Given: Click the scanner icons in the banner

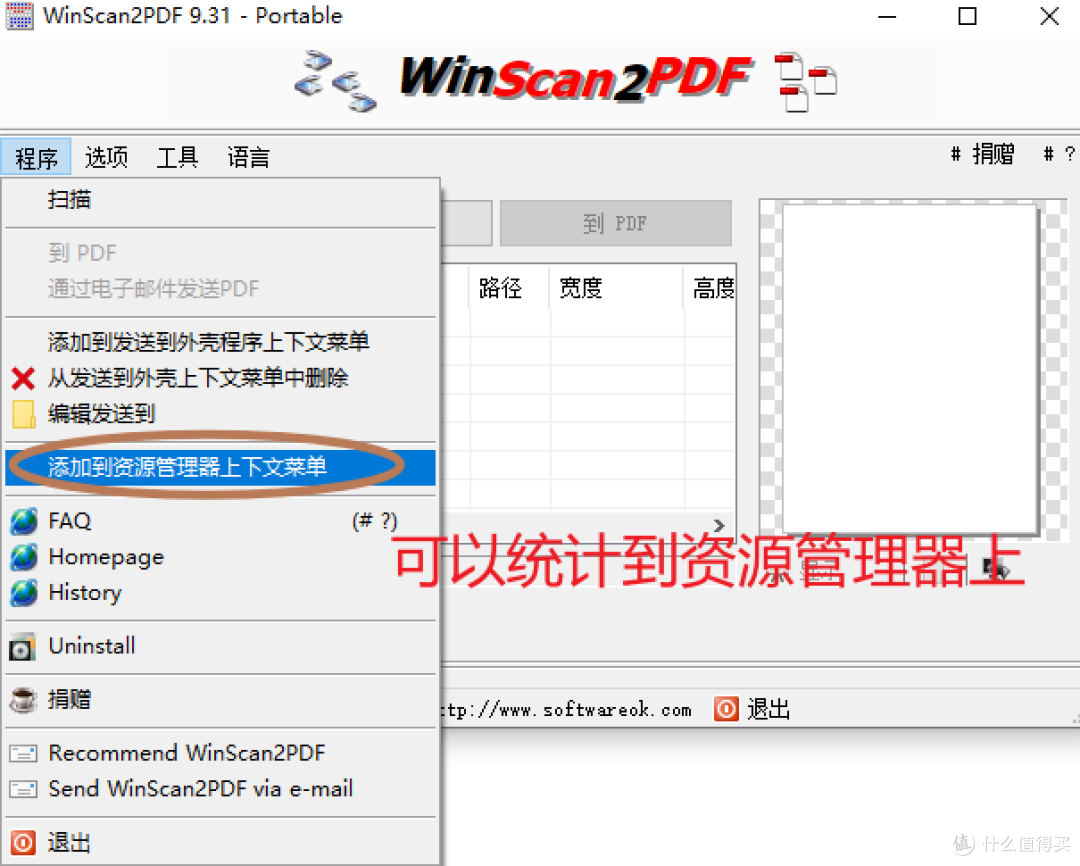Looking at the screenshot, I should coord(335,81).
